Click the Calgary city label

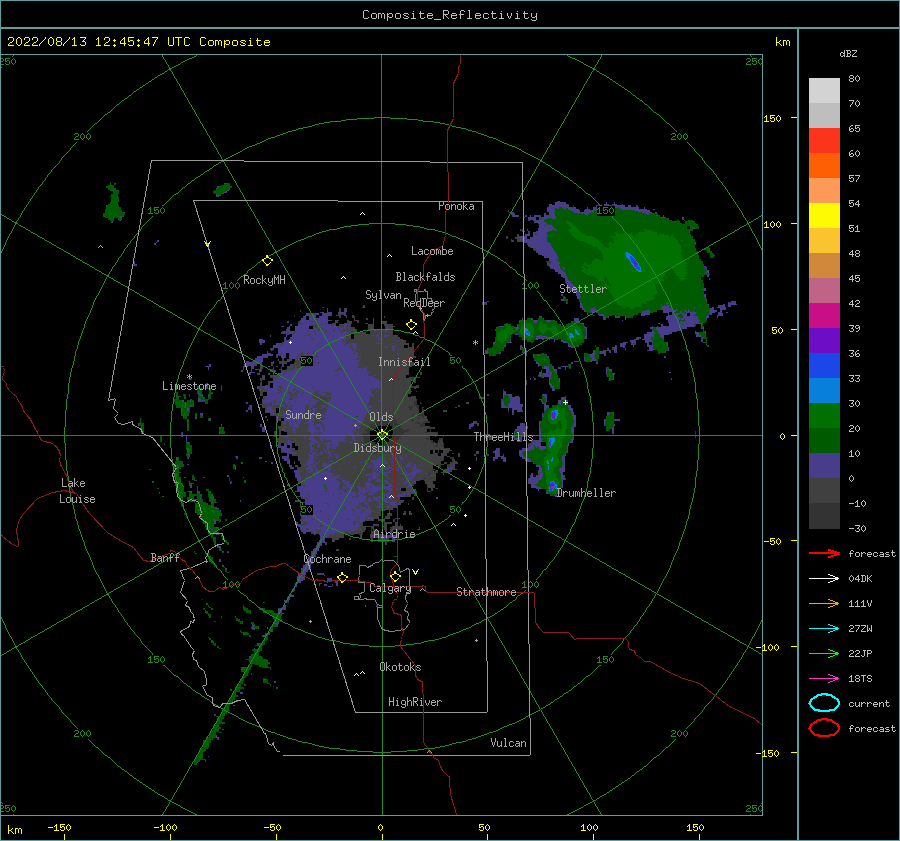(x=390, y=588)
